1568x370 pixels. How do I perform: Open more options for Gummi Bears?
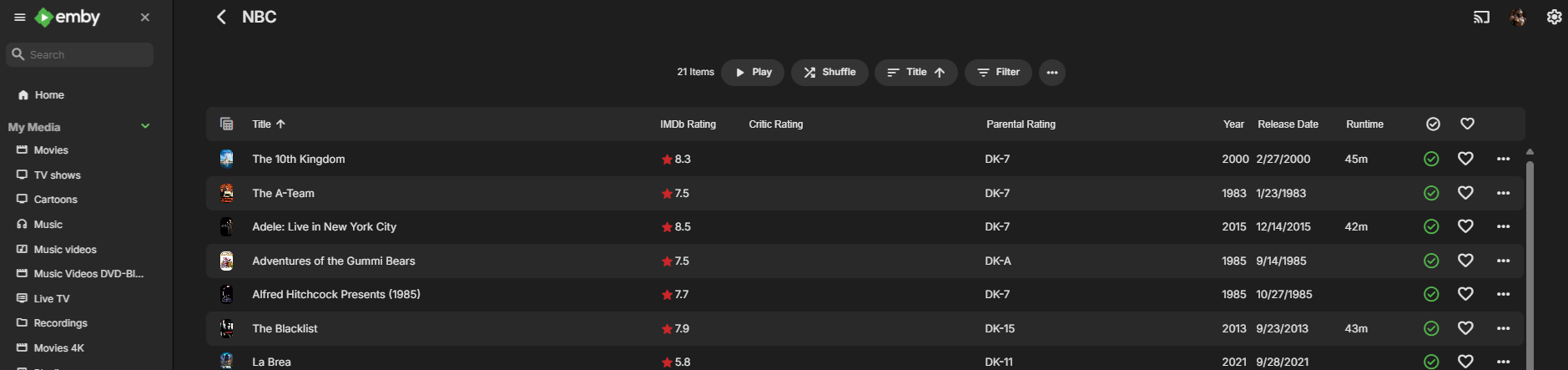tap(1503, 261)
